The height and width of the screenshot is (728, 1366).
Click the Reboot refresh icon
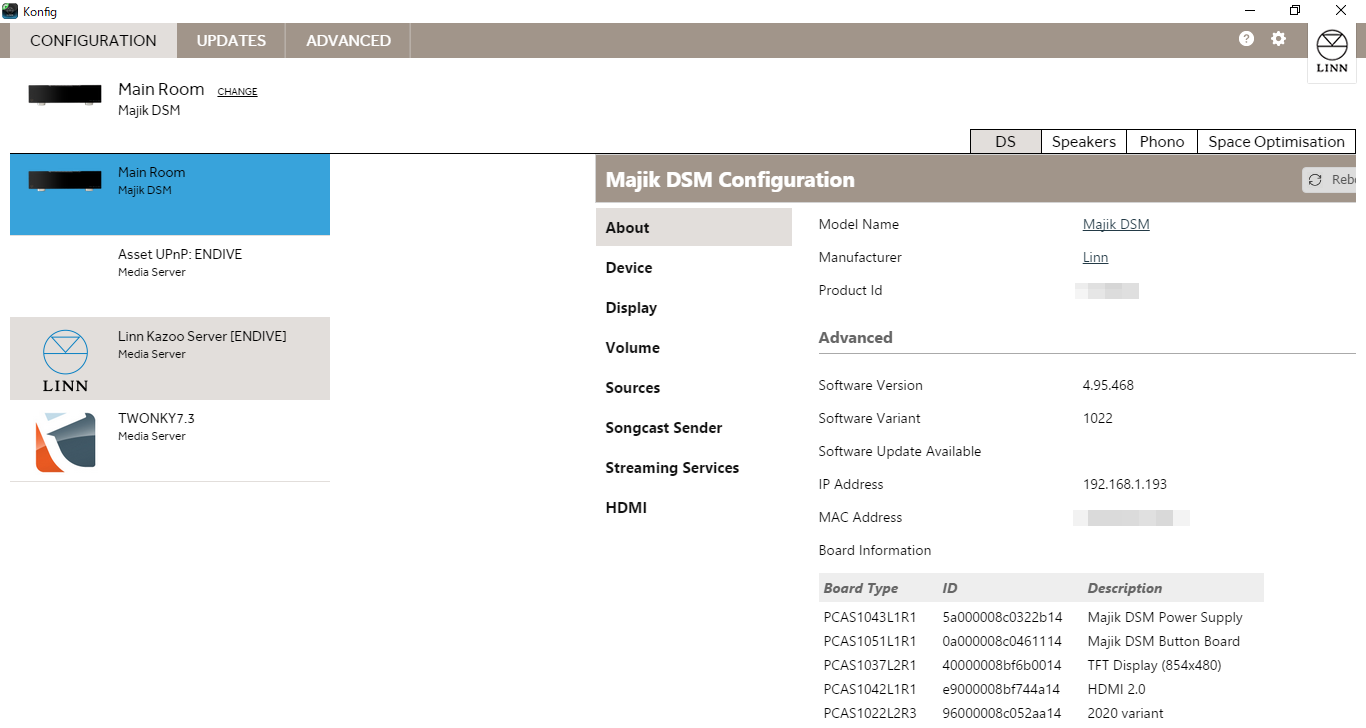pos(1314,180)
